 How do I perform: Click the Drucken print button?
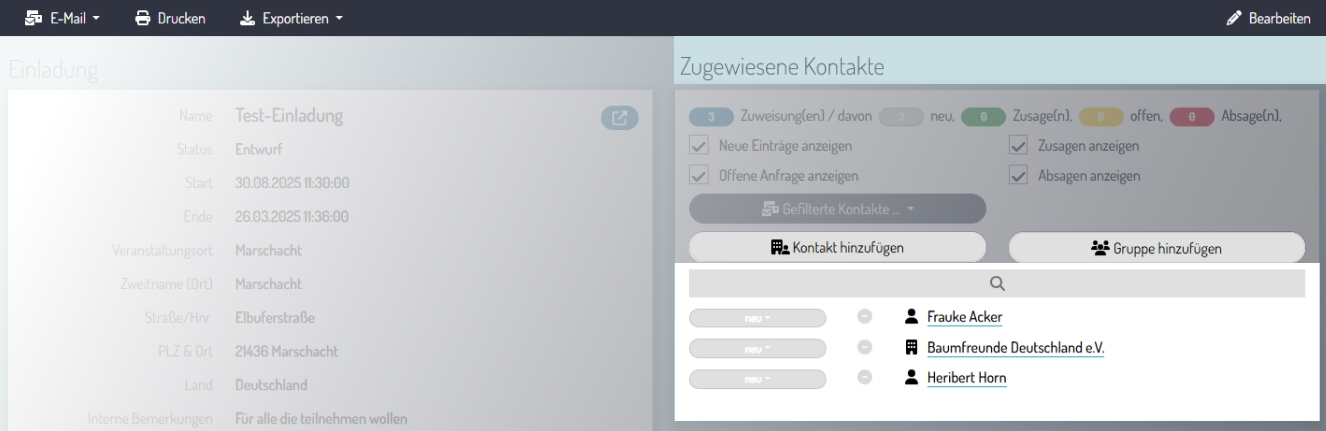click(170, 18)
